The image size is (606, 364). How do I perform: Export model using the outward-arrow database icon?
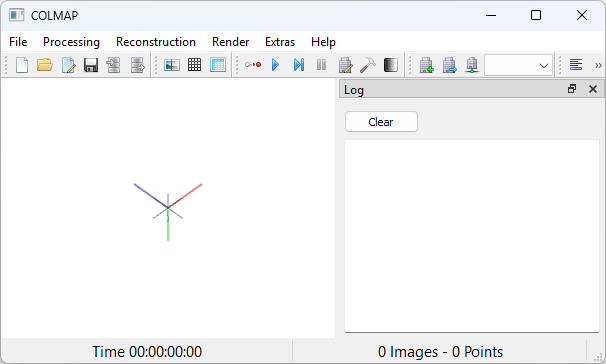point(137,65)
